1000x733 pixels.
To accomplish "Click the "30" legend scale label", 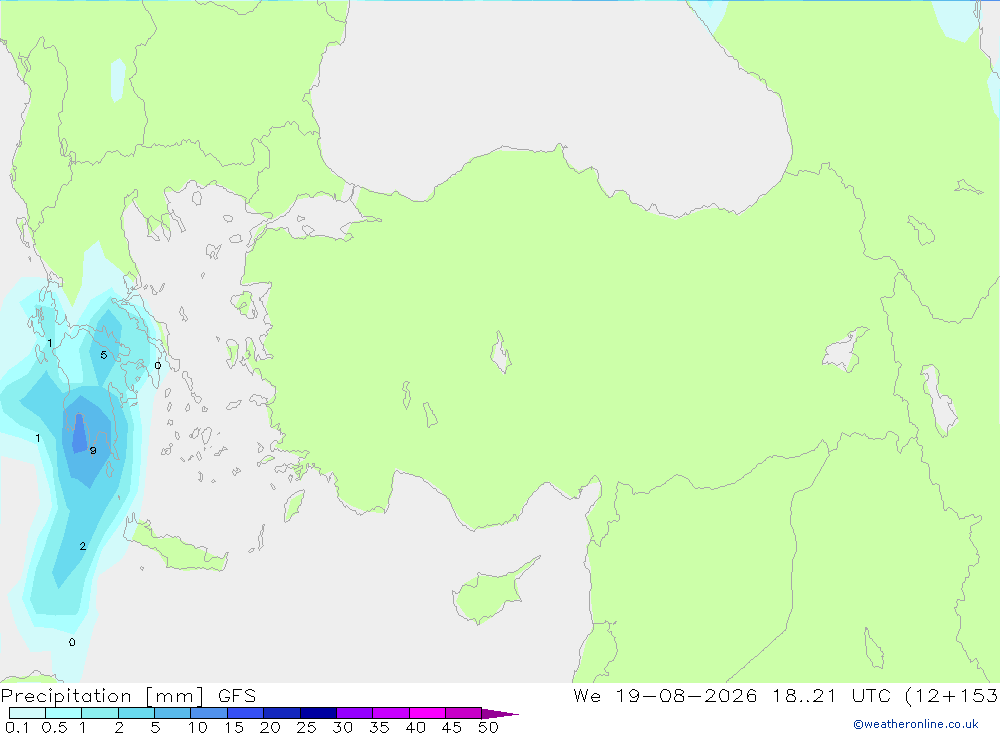I will (x=343, y=727).
